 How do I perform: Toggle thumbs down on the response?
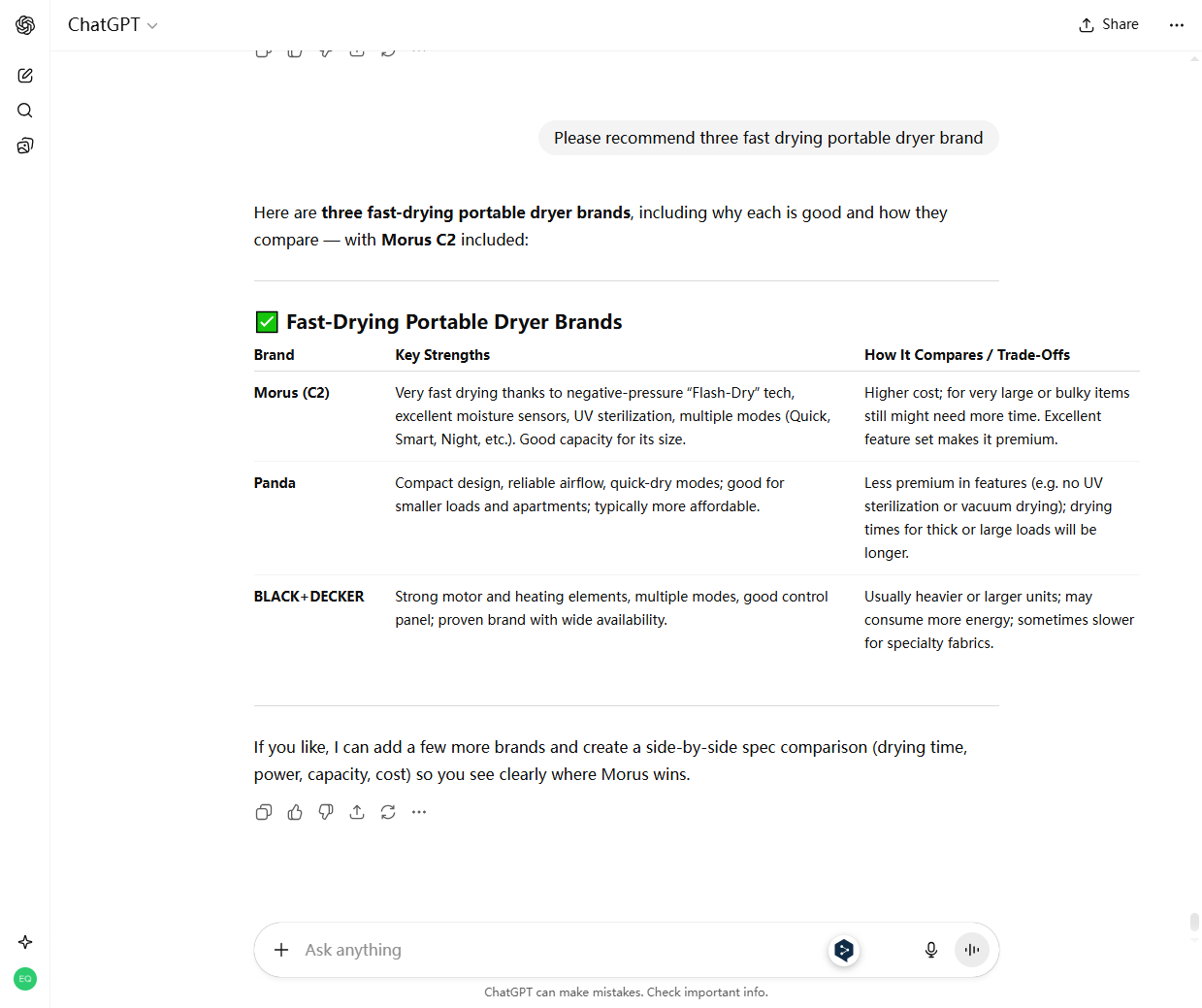(x=326, y=812)
